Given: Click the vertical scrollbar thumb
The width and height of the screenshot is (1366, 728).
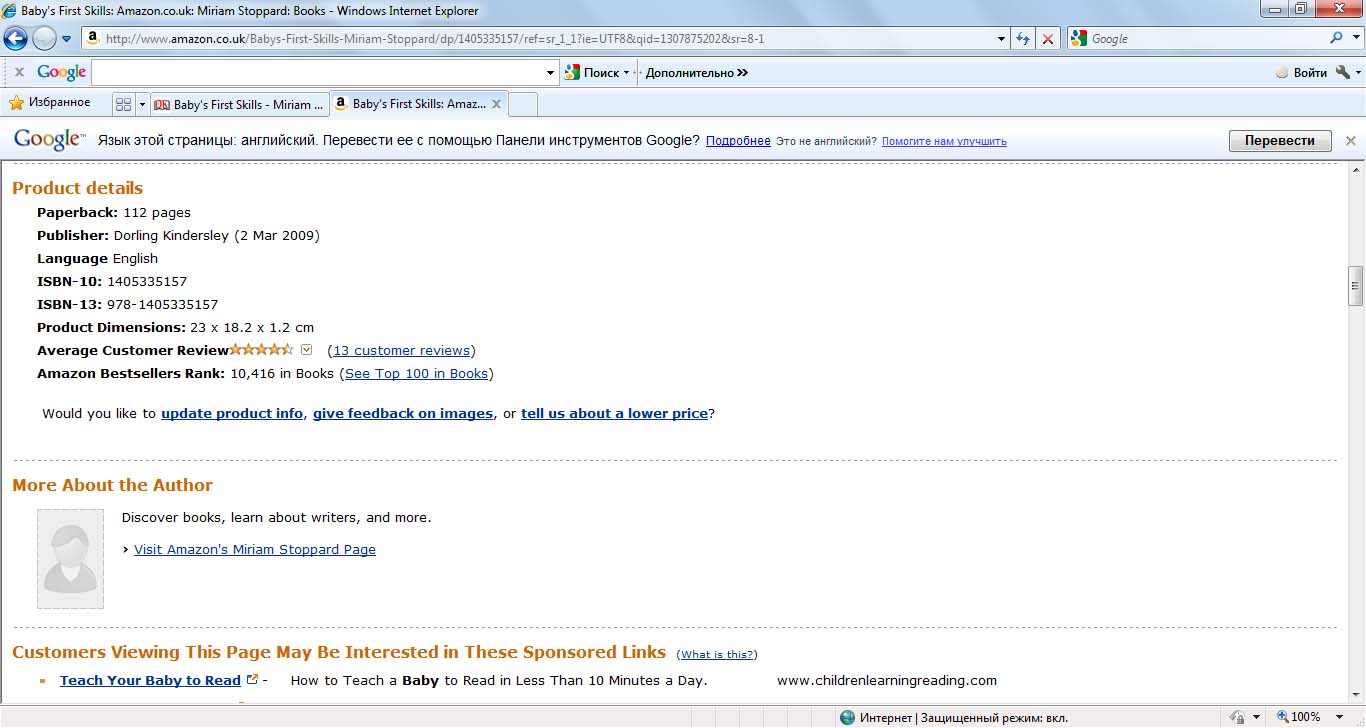Looking at the screenshot, I should [1356, 286].
